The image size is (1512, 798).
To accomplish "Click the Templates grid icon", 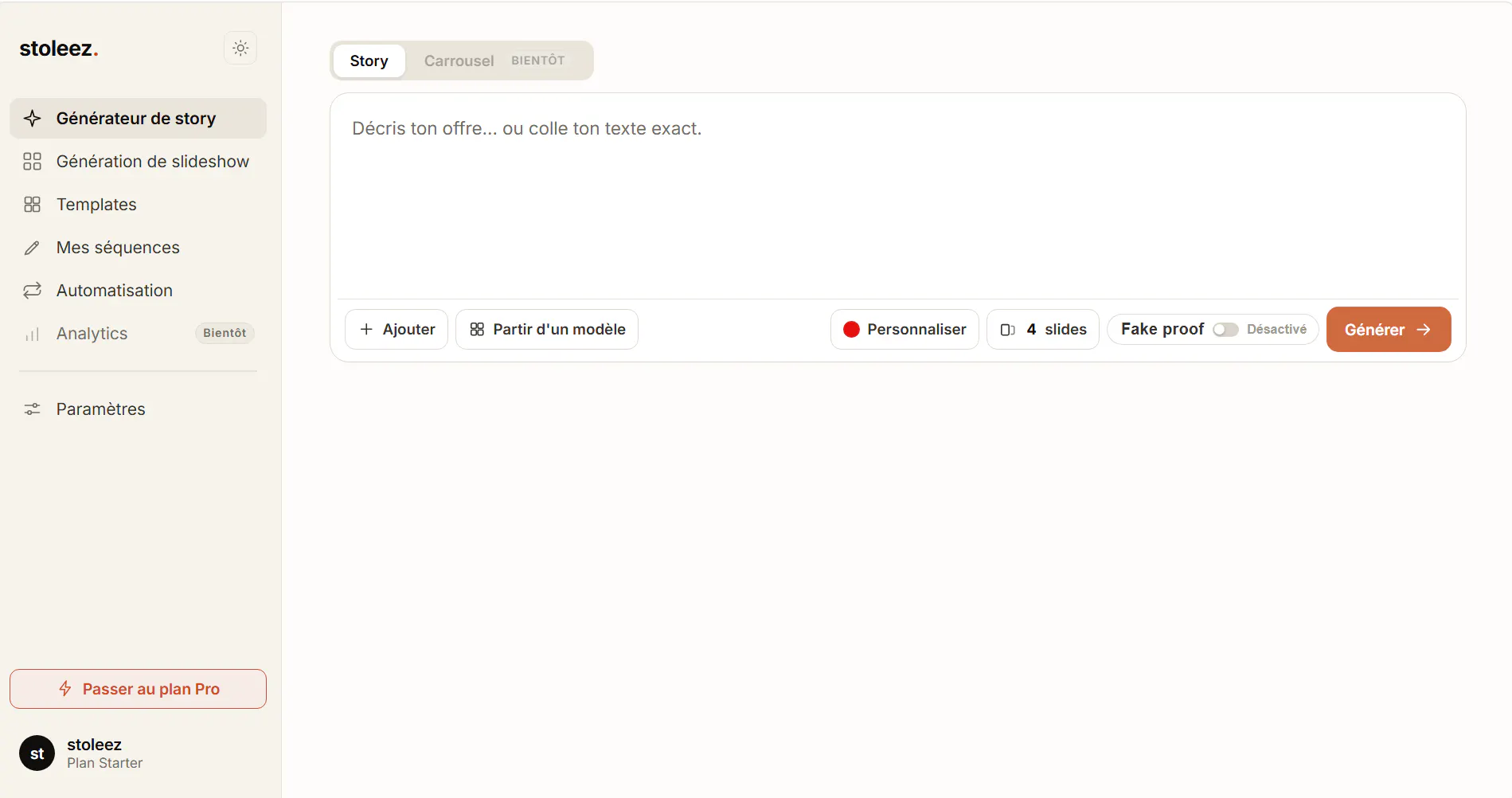I will pos(32,205).
